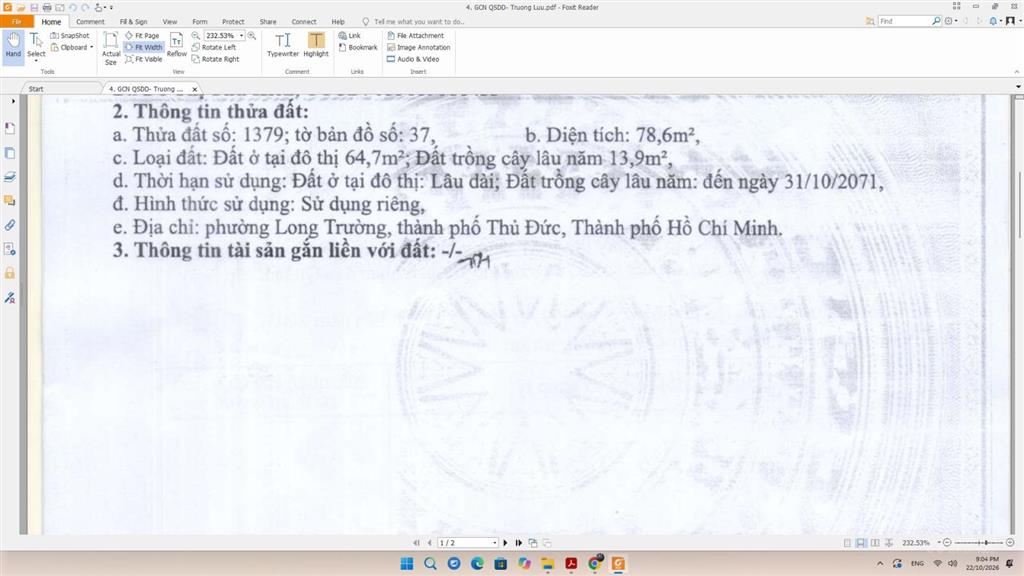Select the Hand tool
This screenshot has height=576, width=1024.
pos(13,46)
